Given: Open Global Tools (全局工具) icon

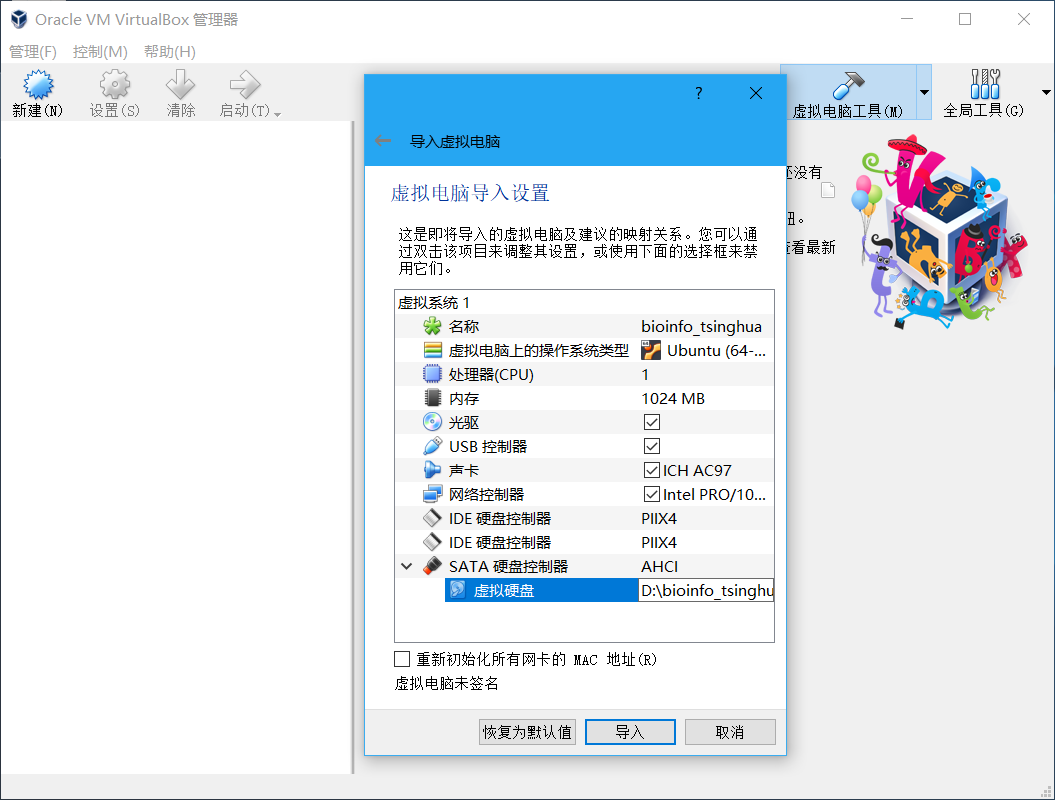Looking at the screenshot, I should [x=984, y=85].
